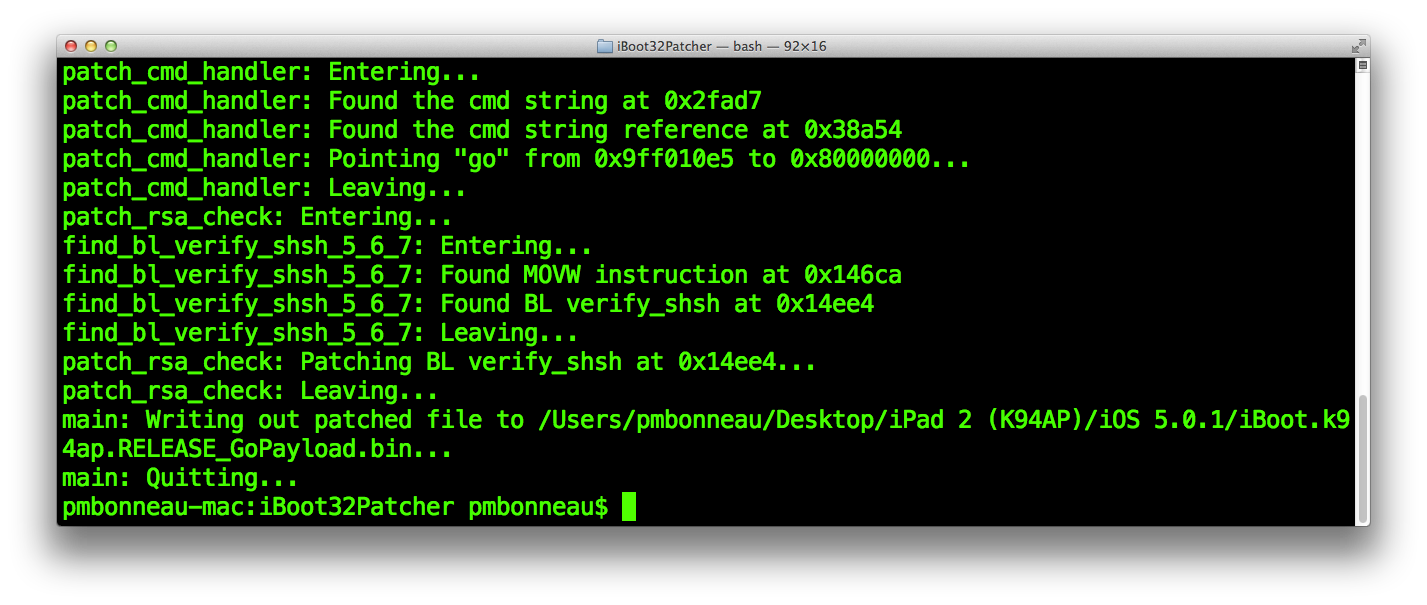
Task: Click the address 0x2fad7 in output
Action: [713, 101]
